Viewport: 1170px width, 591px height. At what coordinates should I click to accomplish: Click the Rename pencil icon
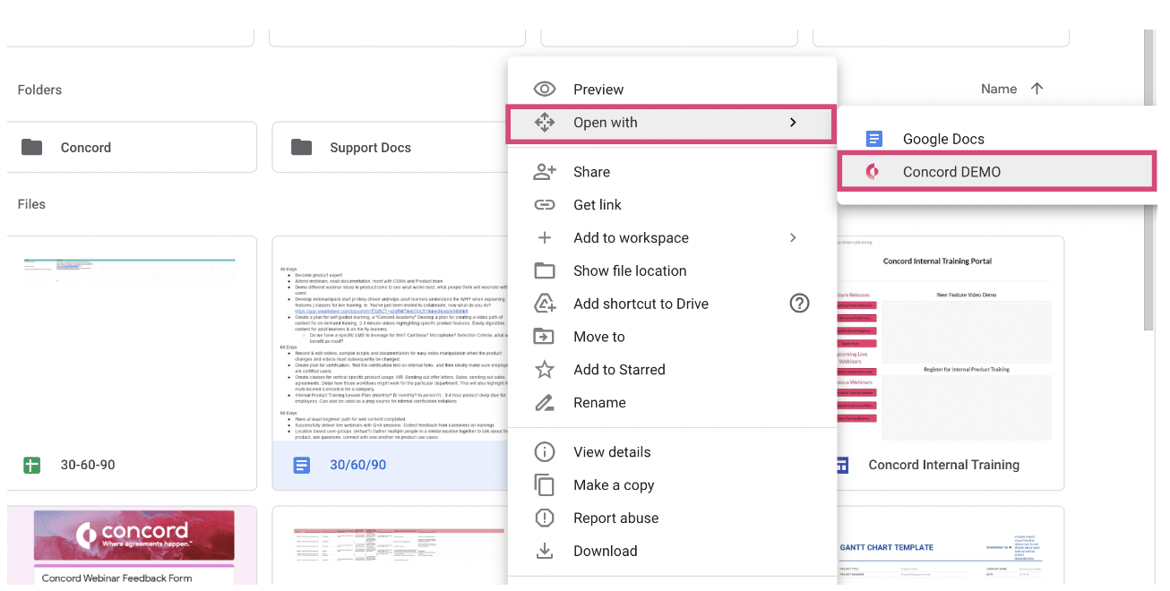[545, 402]
